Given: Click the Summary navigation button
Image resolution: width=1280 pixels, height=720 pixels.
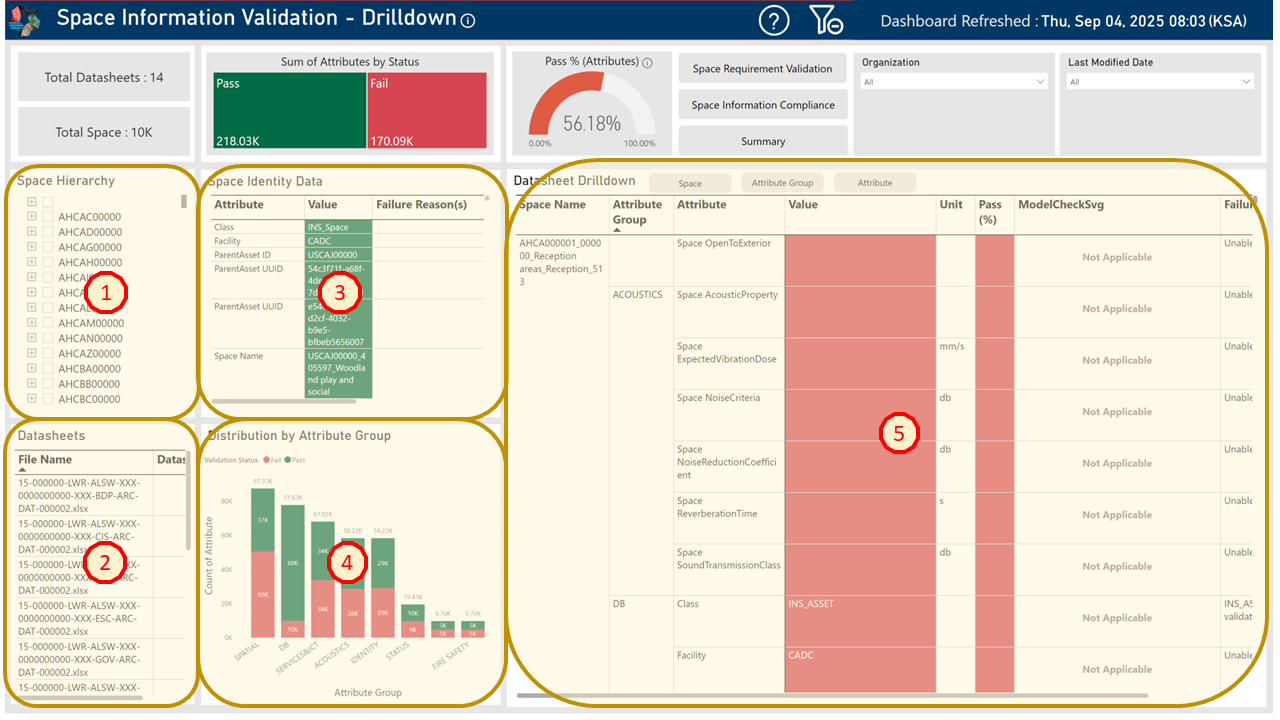Looking at the screenshot, I should click(762, 141).
